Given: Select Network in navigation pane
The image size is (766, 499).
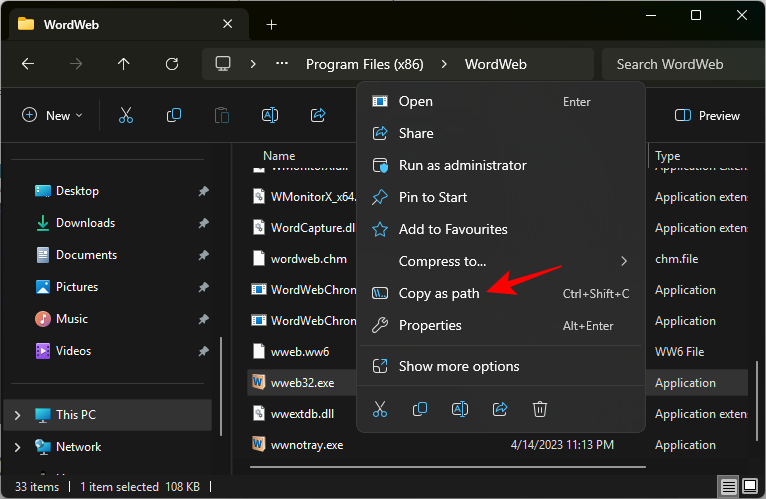Looking at the screenshot, I should (78, 447).
